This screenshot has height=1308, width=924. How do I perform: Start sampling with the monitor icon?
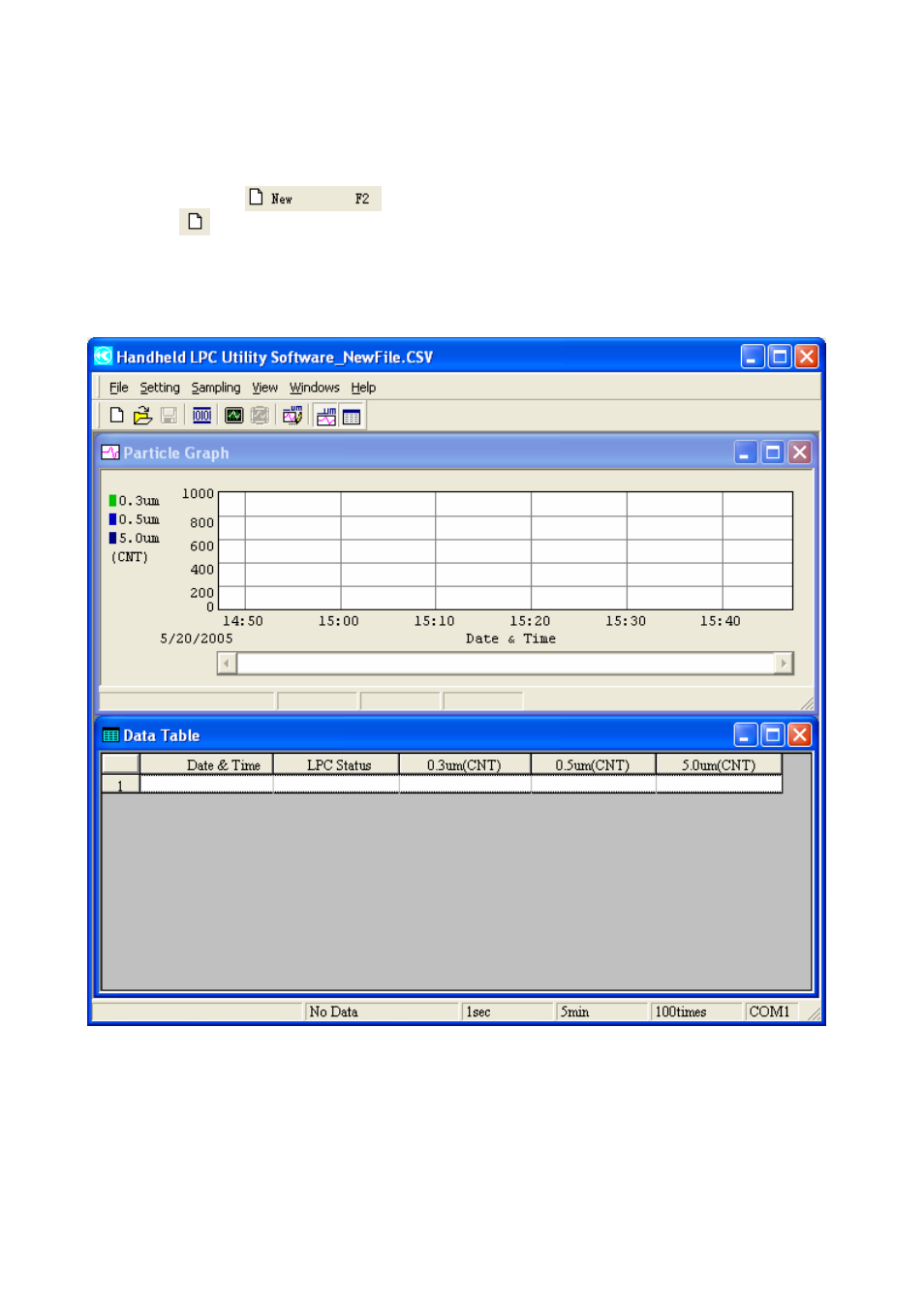(233, 416)
